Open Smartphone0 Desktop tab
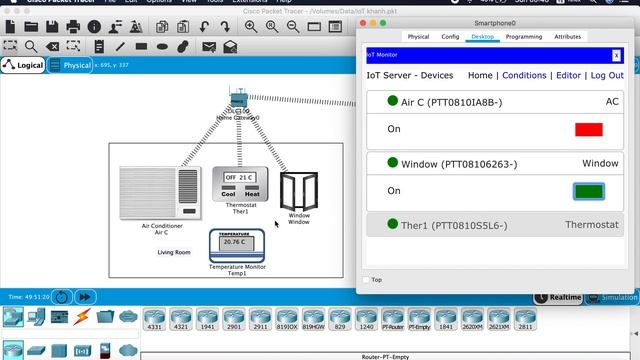640x360 pixels. [x=482, y=37]
